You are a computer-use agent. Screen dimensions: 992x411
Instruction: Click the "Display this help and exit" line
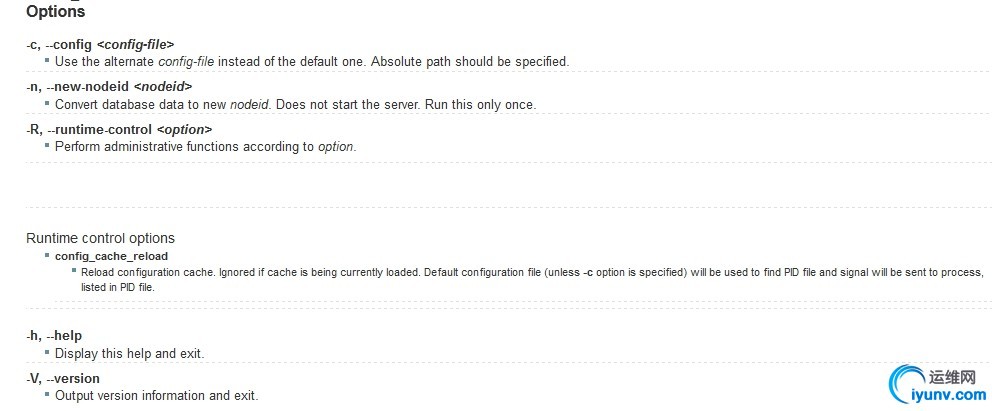pyautogui.click(x=129, y=353)
